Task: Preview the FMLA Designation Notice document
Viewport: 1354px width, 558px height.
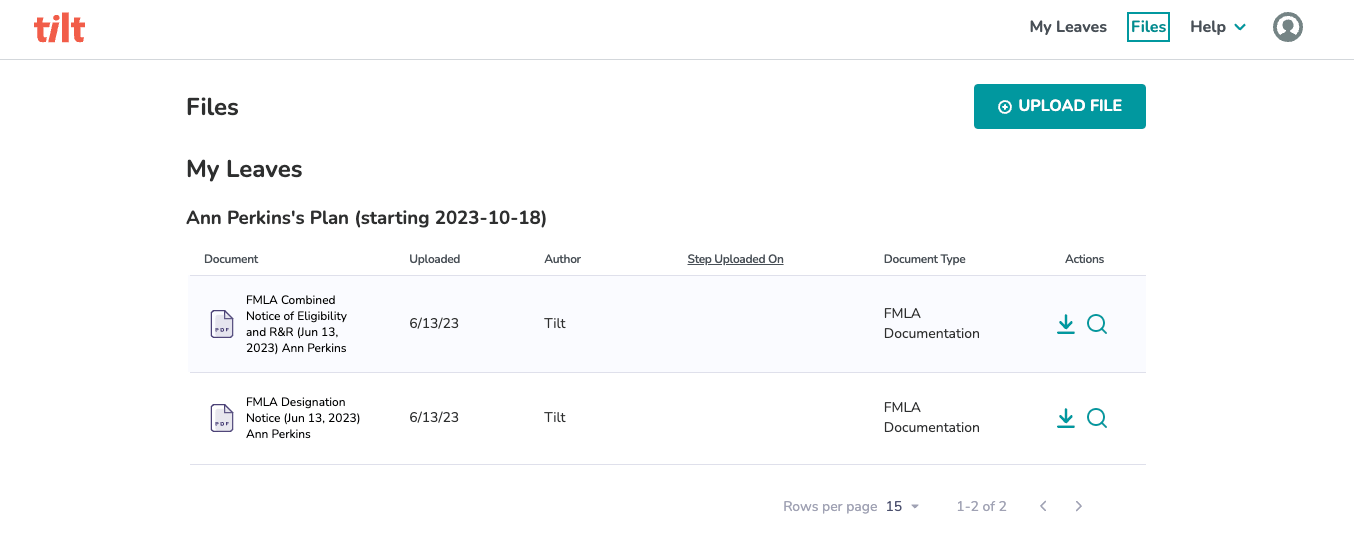Action: coord(1097,418)
